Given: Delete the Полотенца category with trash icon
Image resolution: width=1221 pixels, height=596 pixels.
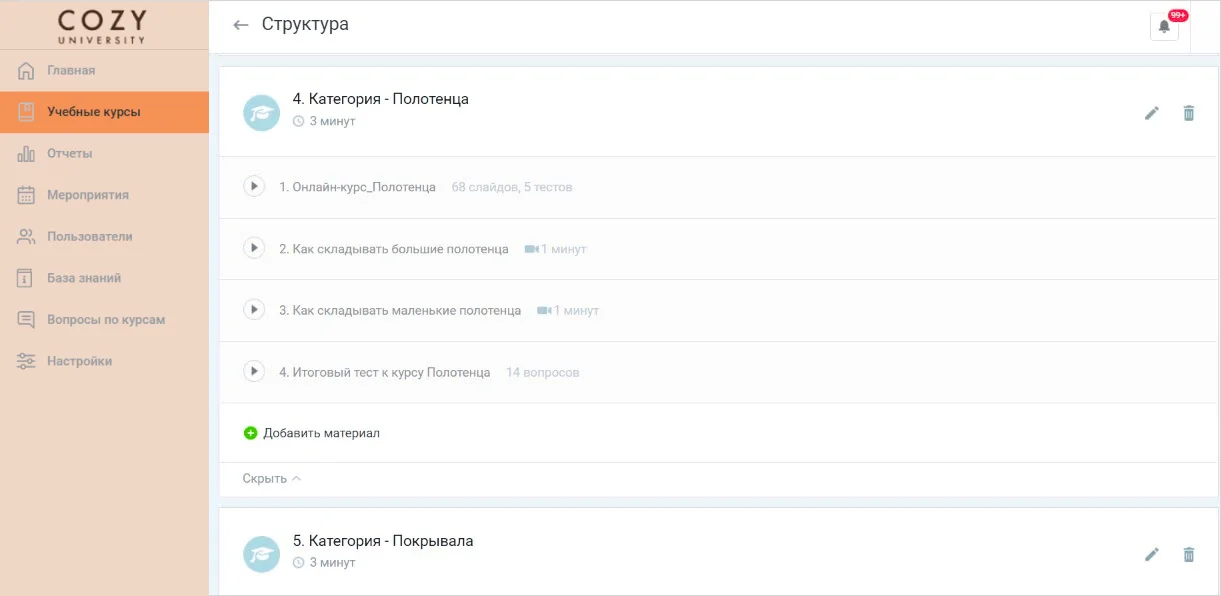Looking at the screenshot, I should pos(1188,113).
